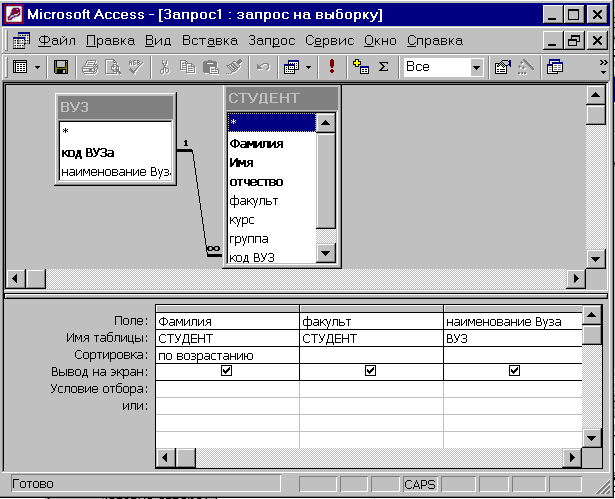Click the Print toolbar icon

pos(90,67)
